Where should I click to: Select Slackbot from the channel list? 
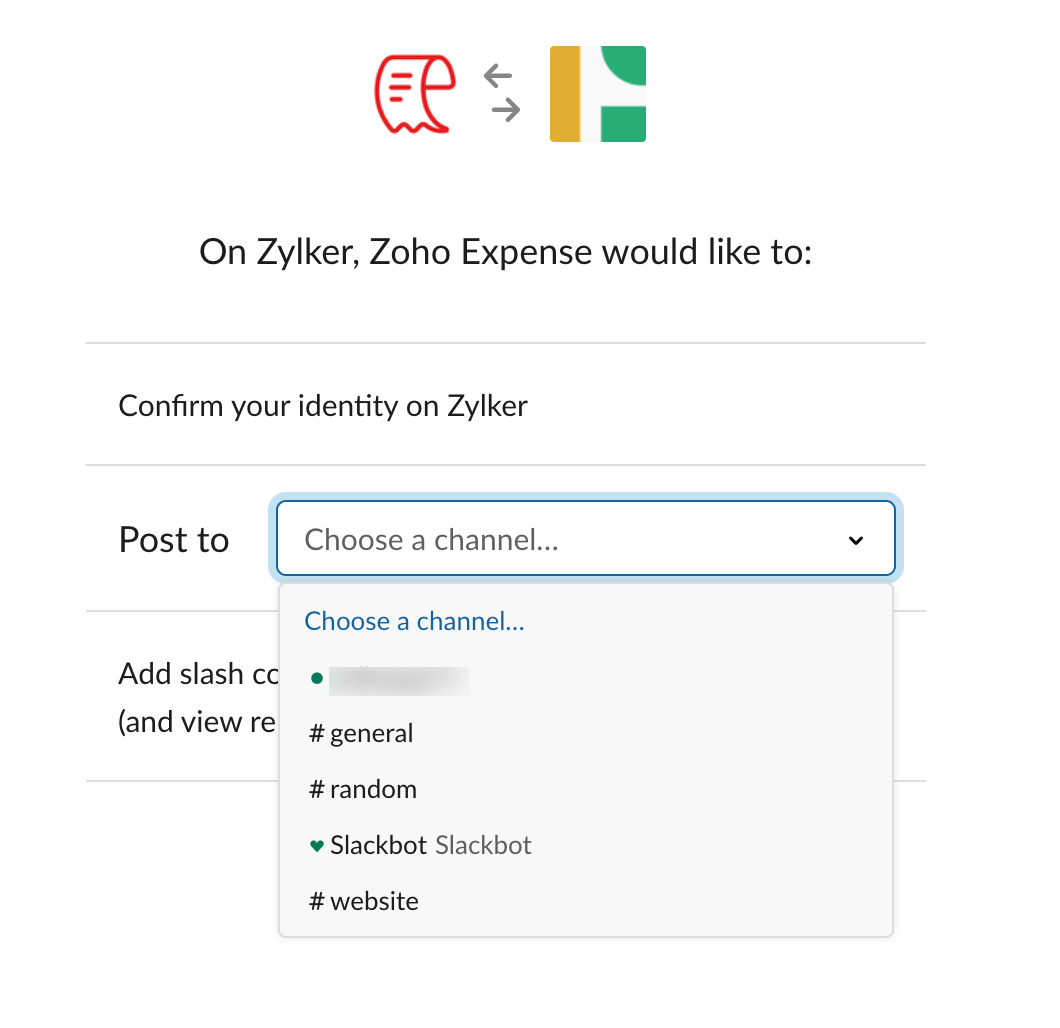click(x=586, y=846)
